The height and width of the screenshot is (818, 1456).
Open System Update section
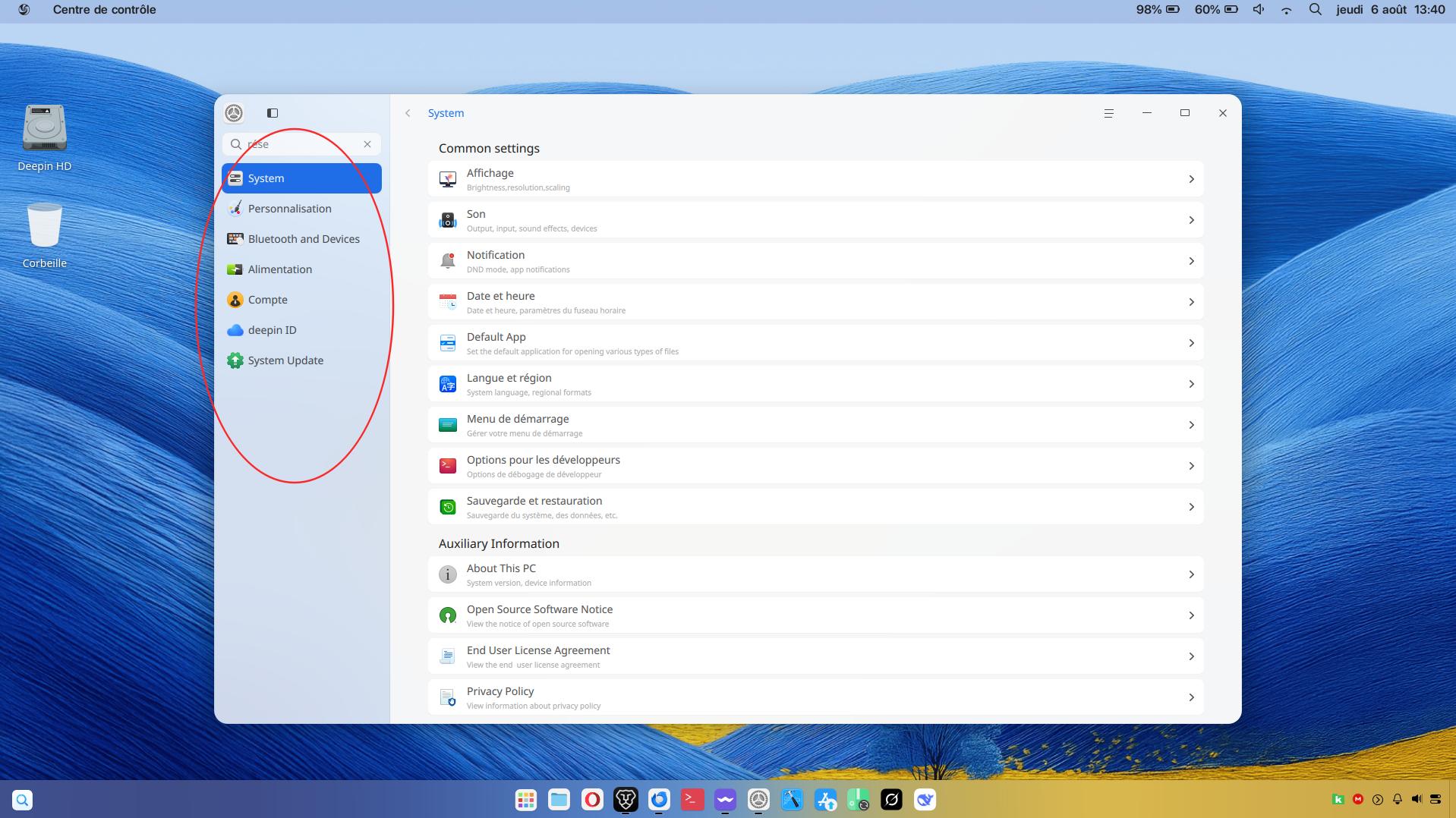[x=301, y=360]
